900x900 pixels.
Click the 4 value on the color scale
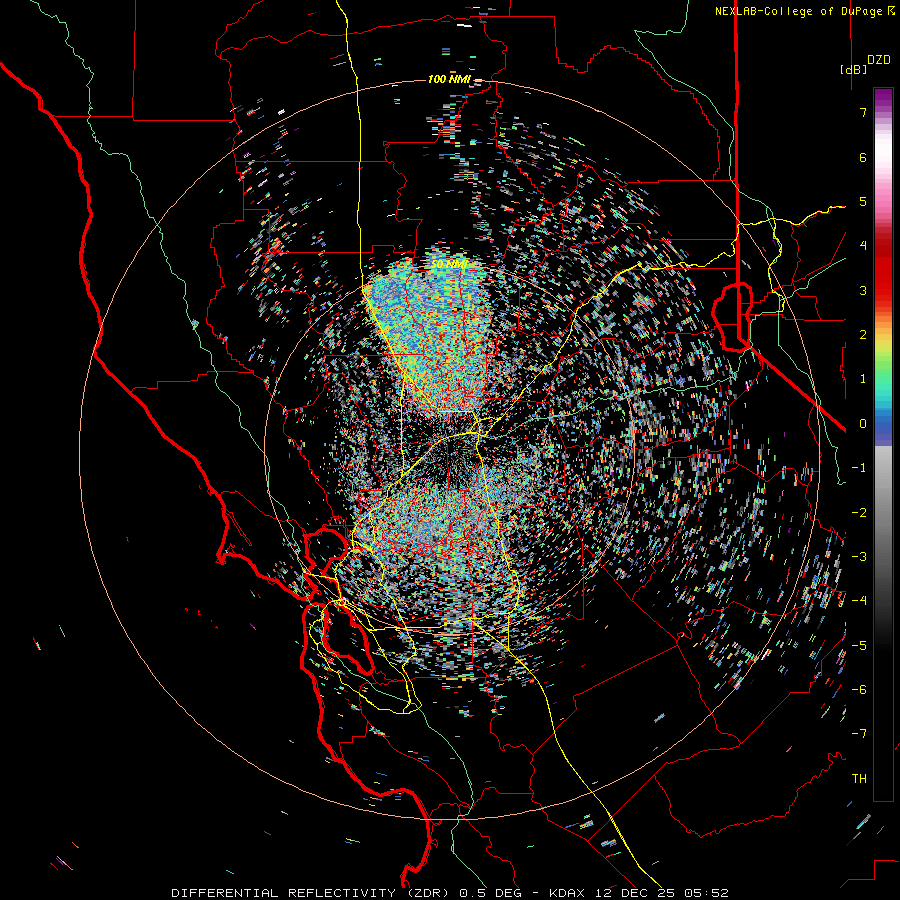click(863, 246)
